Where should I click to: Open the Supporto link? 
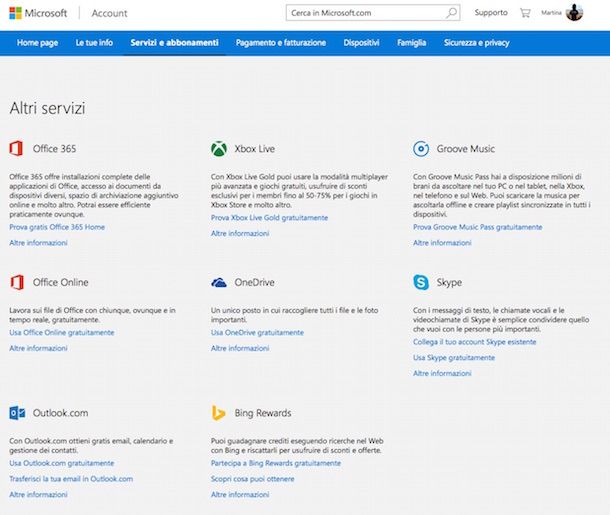pyautogui.click(x=491, y=12)
